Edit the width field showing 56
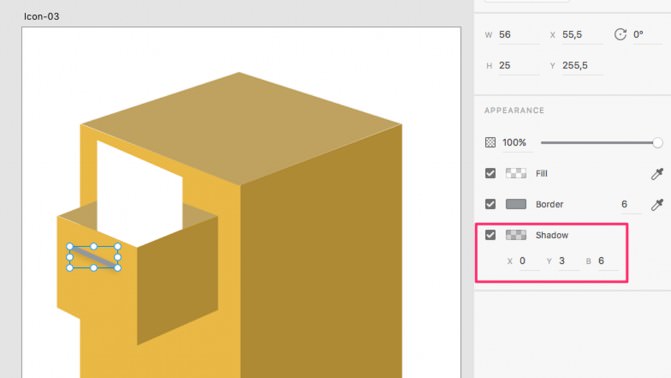Viewport: 671px width, 378px height. [518, 35]
